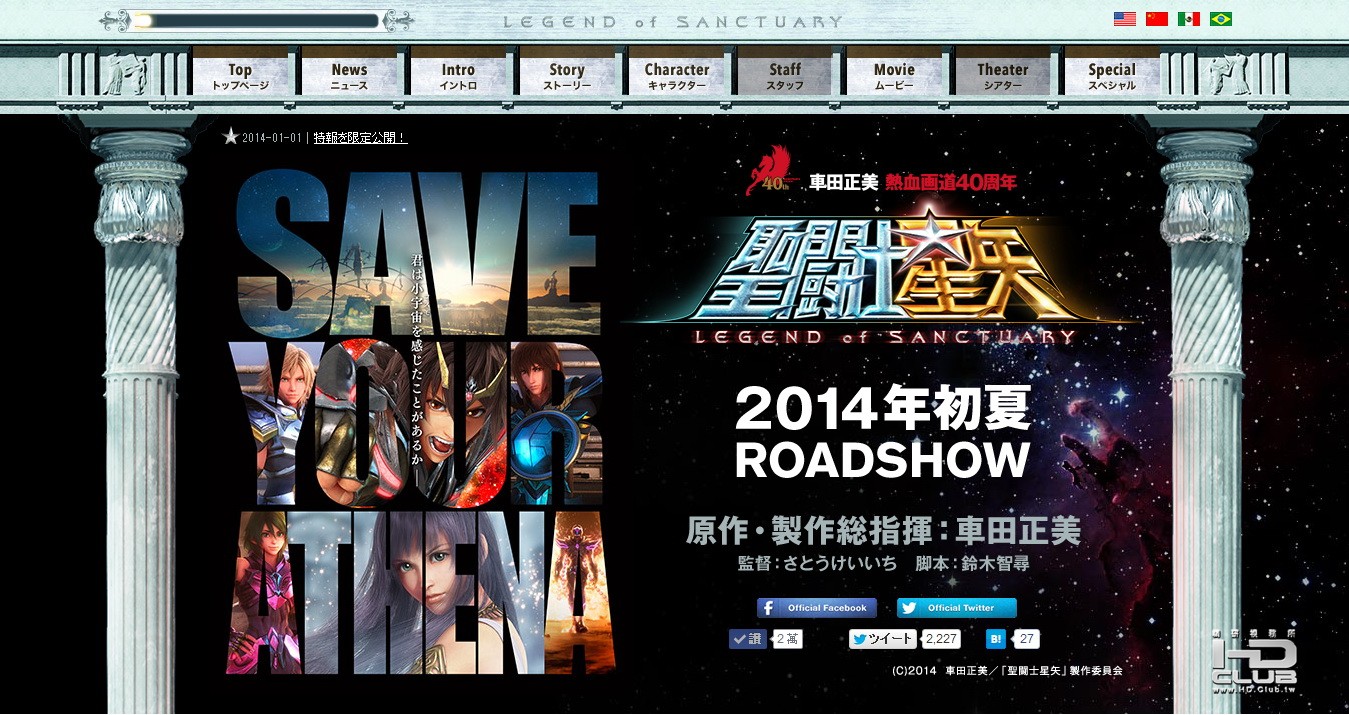
Task: Click the Facebook like count 2萬
Action: coord(788,639)
